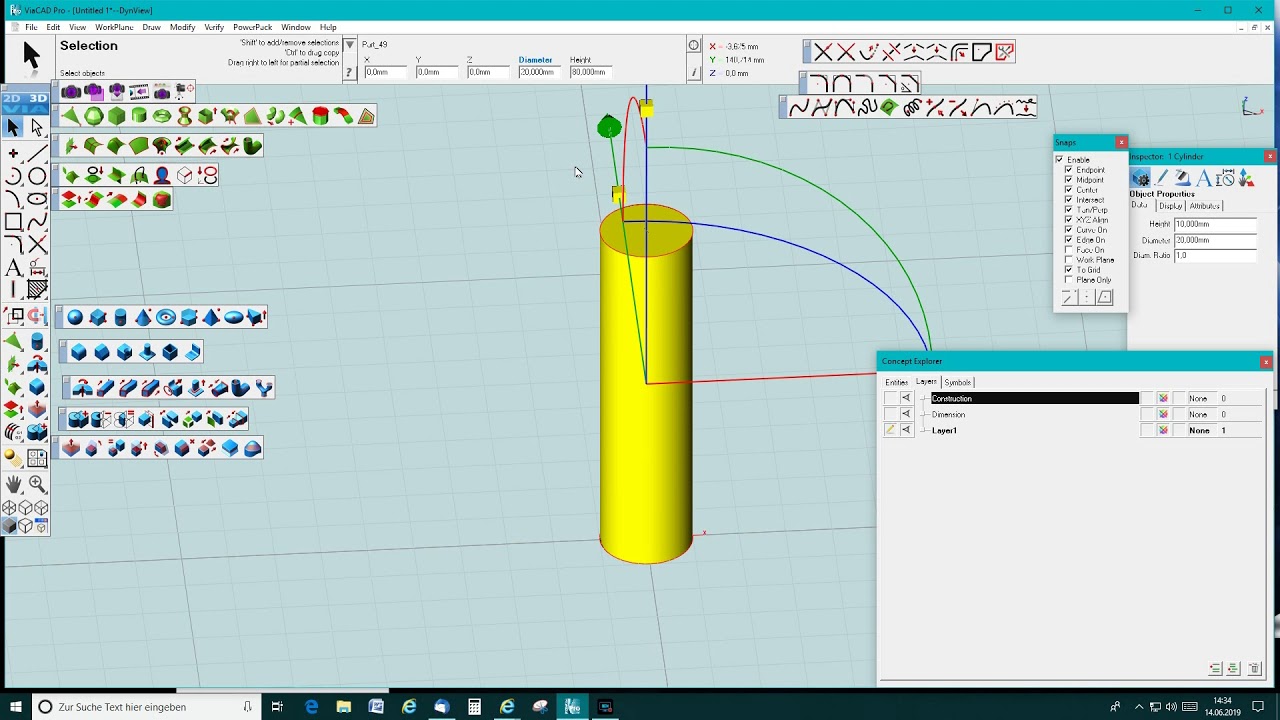Enable the Face On snap
Viewport: 1280px width, 720px height.
1069,250
